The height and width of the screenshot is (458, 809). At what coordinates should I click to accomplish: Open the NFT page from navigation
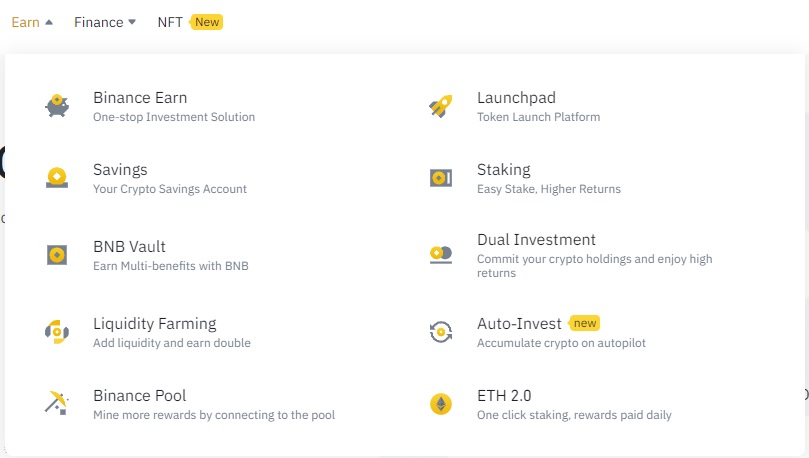pyautogui.click(x=170, y=22)
